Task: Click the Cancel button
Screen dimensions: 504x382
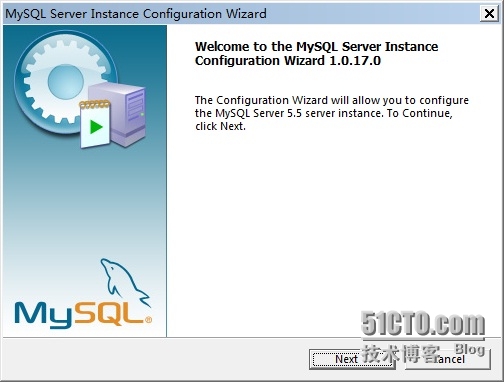Action: point(448,359)
